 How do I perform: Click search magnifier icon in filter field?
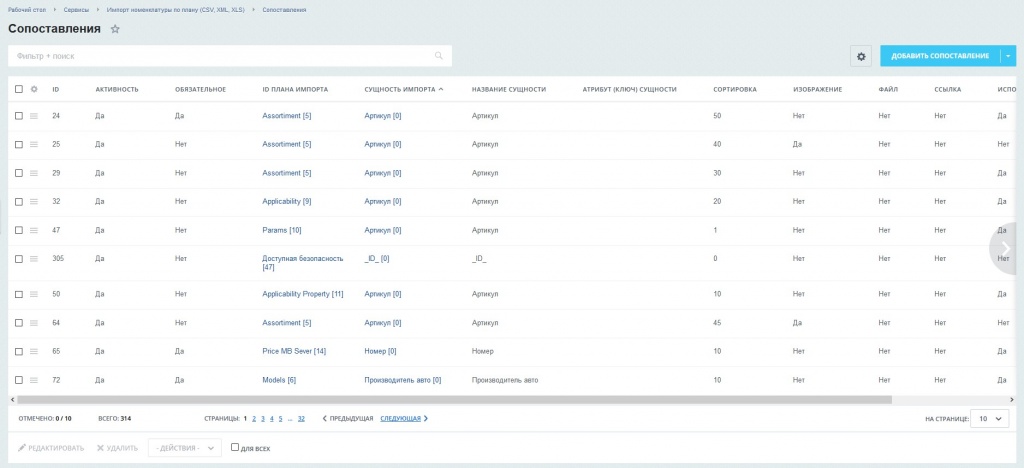[x=439, y=56]
